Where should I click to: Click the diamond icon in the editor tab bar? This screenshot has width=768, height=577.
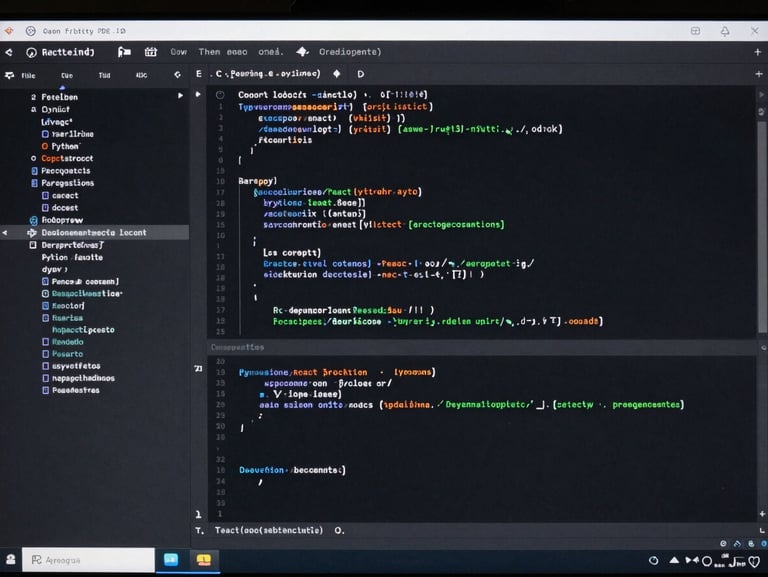[336, 73]
